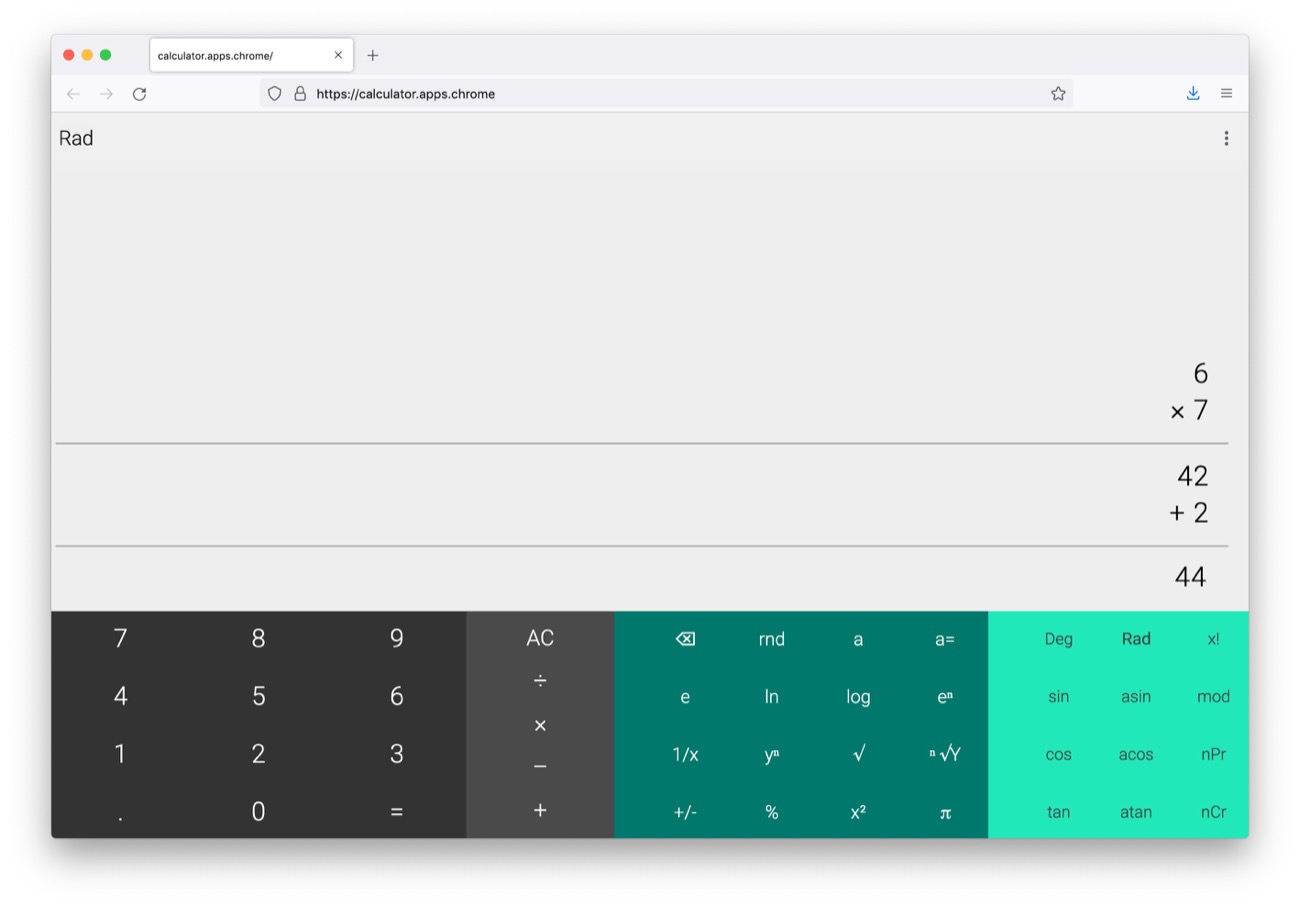This screenshot has width=1300, height=906.
Task: Open the calculator three-dot menu
Action: click(x=1226, y=138)
